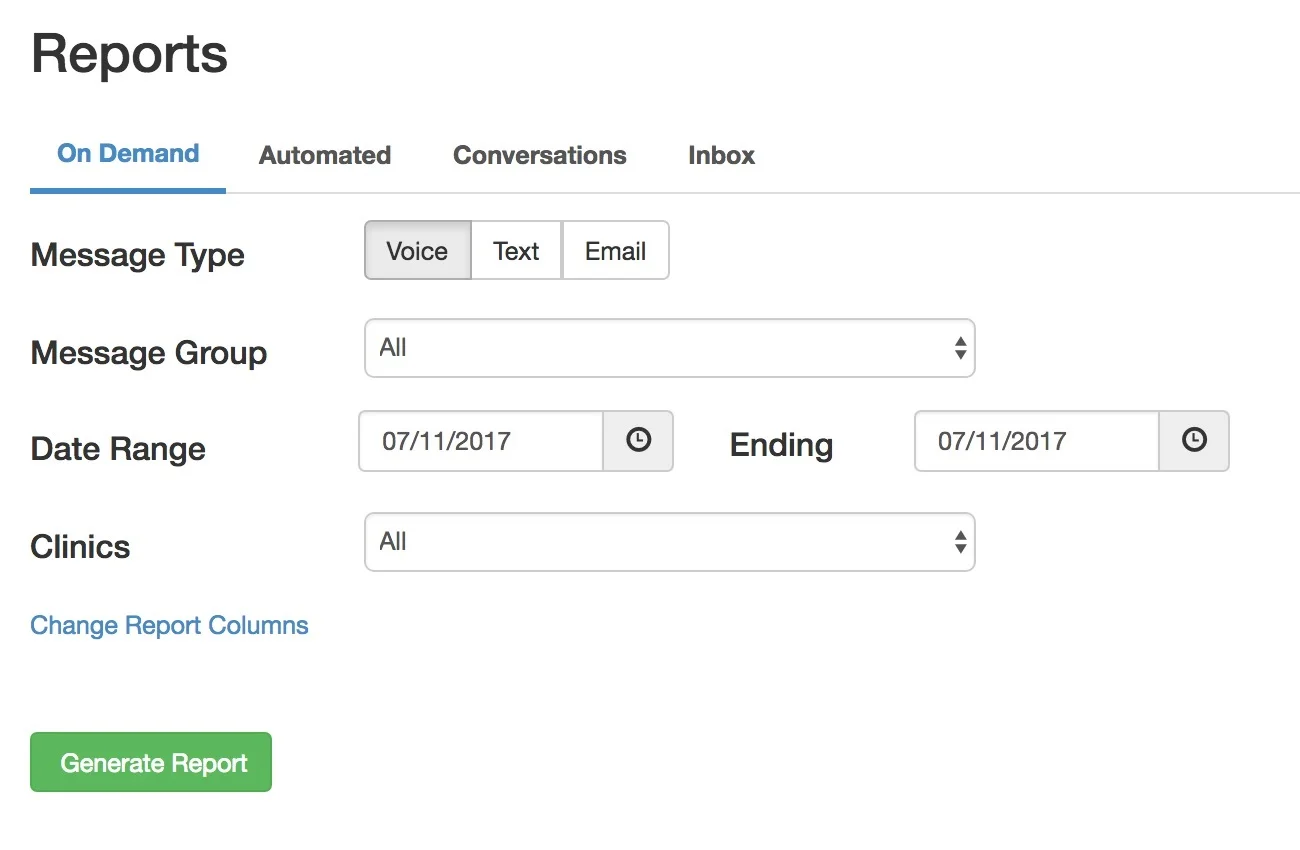This screenshot has height=850, width=1300.
Task: Switch to the On Demand tab
Action: pos(128,154)
